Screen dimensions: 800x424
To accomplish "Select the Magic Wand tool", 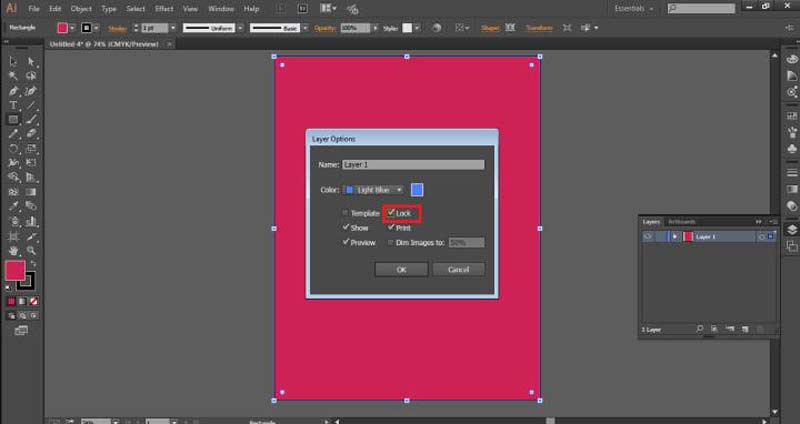I will 13,76.
